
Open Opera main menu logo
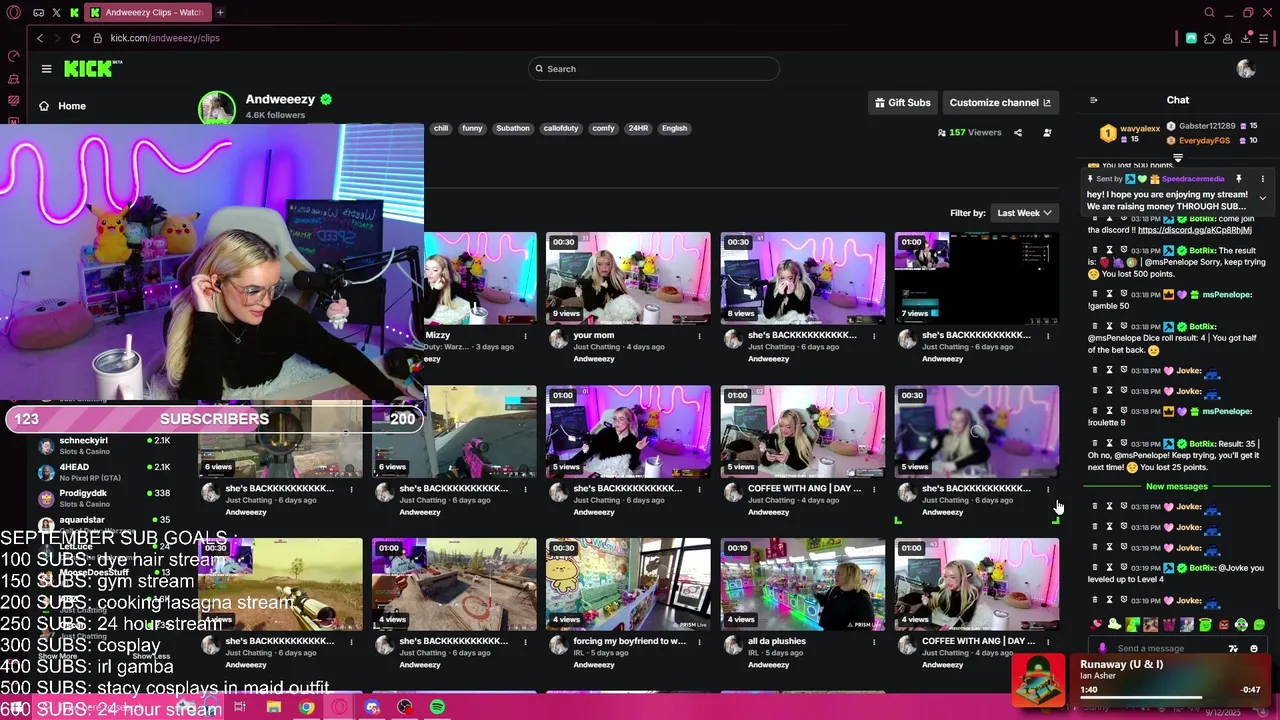coord(13,12)
